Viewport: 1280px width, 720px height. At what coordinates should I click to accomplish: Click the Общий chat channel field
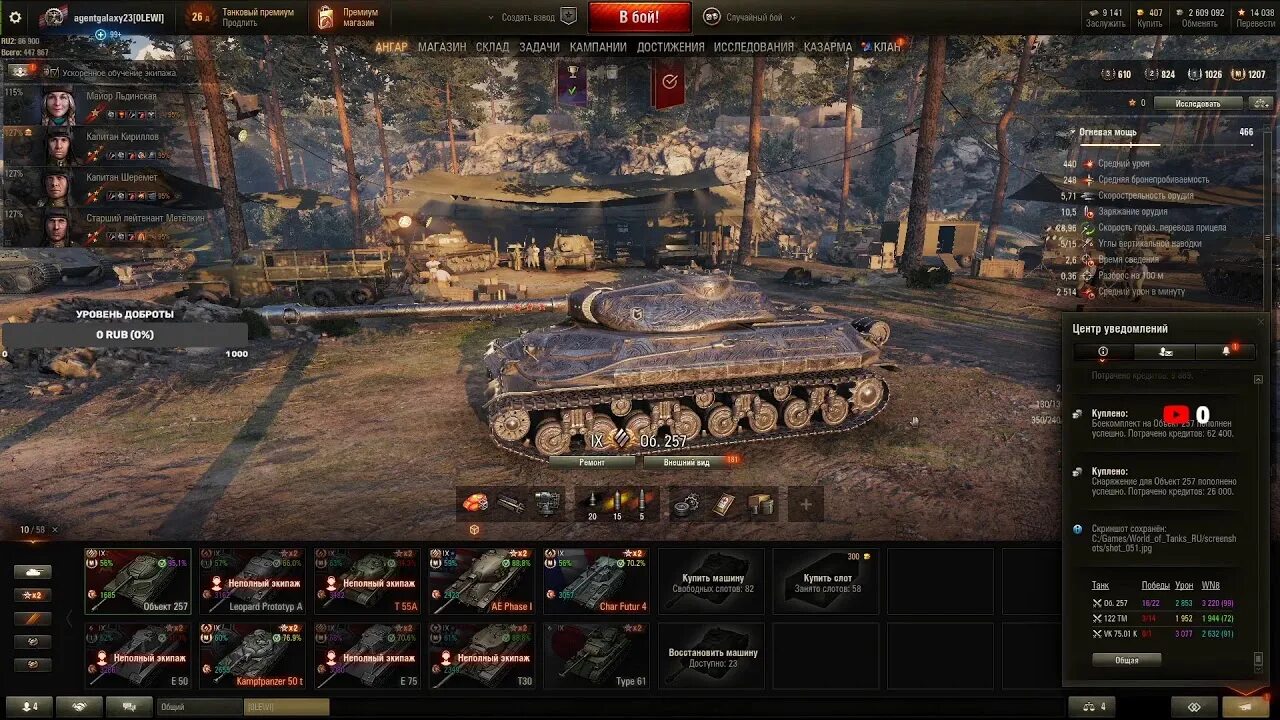pyautogui.click(x=200, y=707)
